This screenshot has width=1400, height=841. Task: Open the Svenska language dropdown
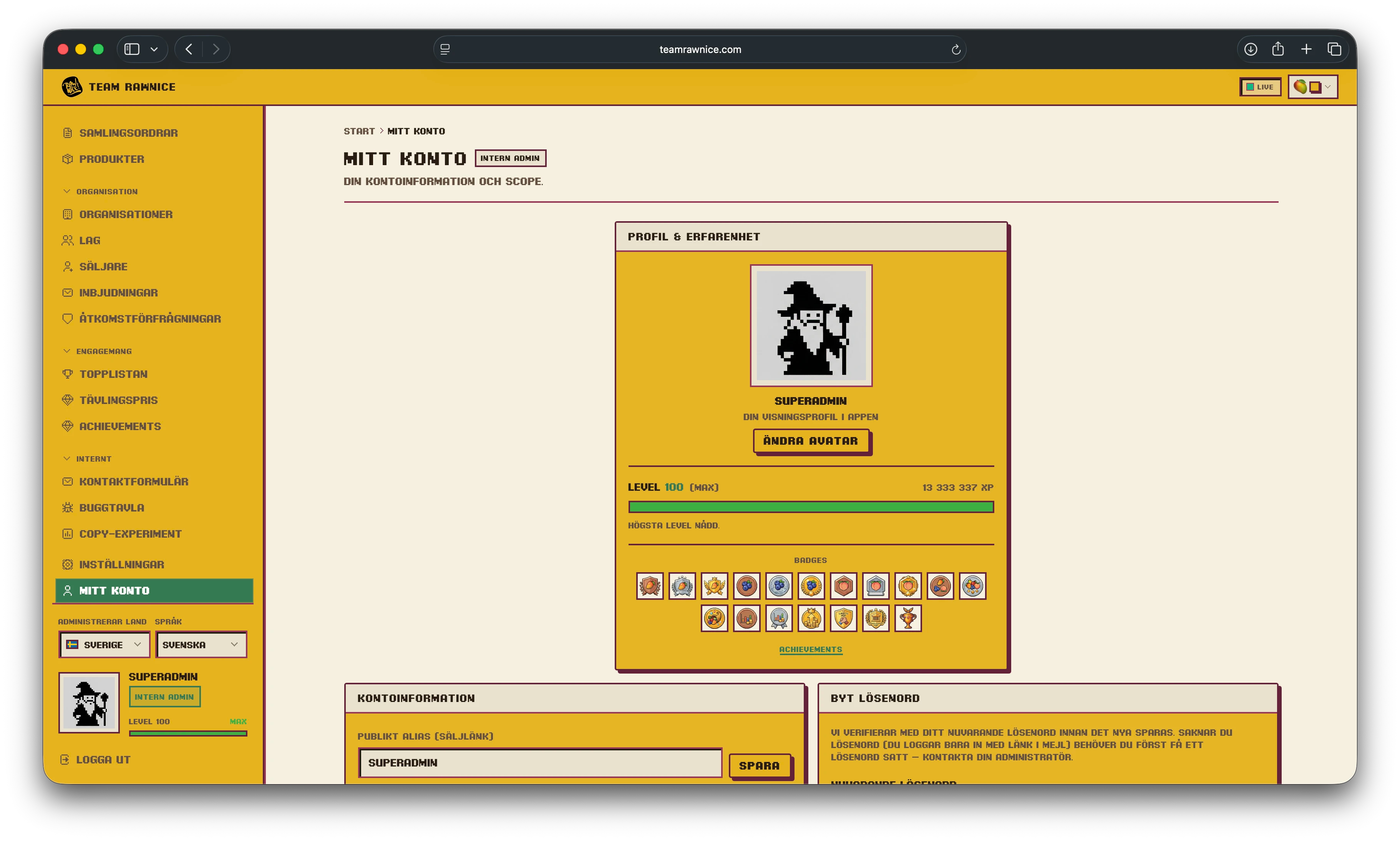[201, 644]
